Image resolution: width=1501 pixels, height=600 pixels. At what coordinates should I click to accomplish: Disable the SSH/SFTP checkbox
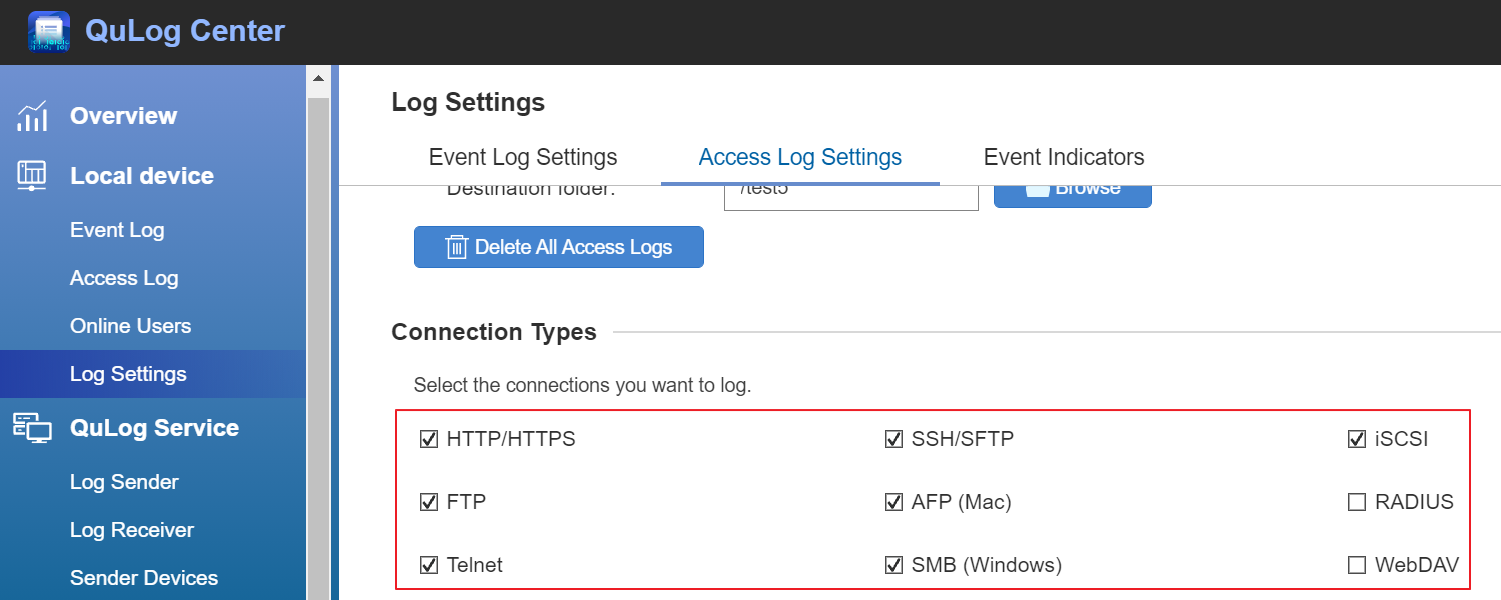894,439
